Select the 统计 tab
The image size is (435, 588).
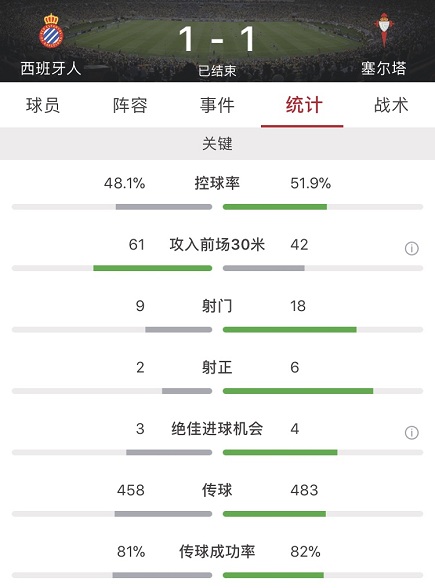(x=304, y=105)
